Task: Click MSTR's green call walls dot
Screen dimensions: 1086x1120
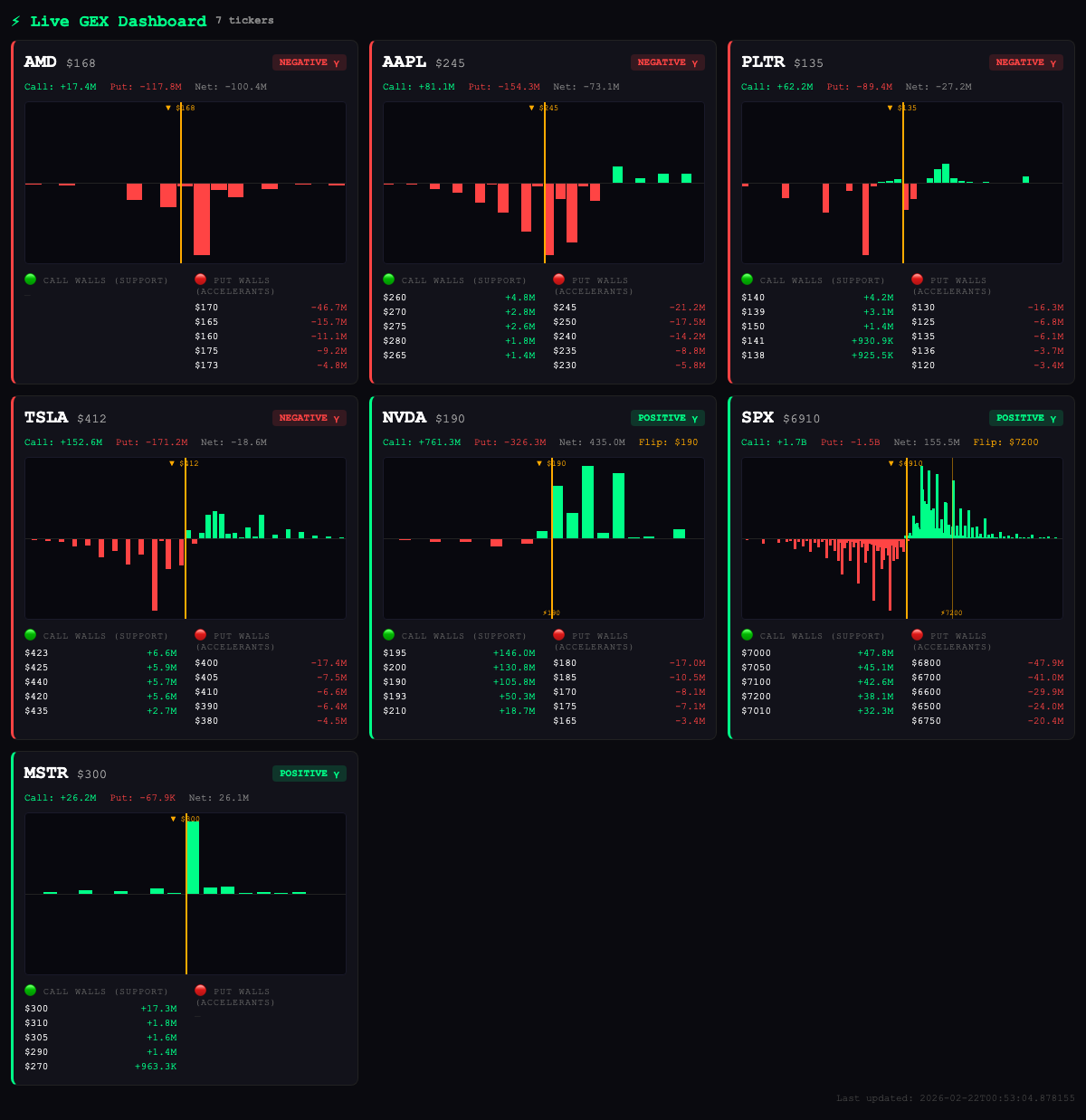Action: point(31,991)
